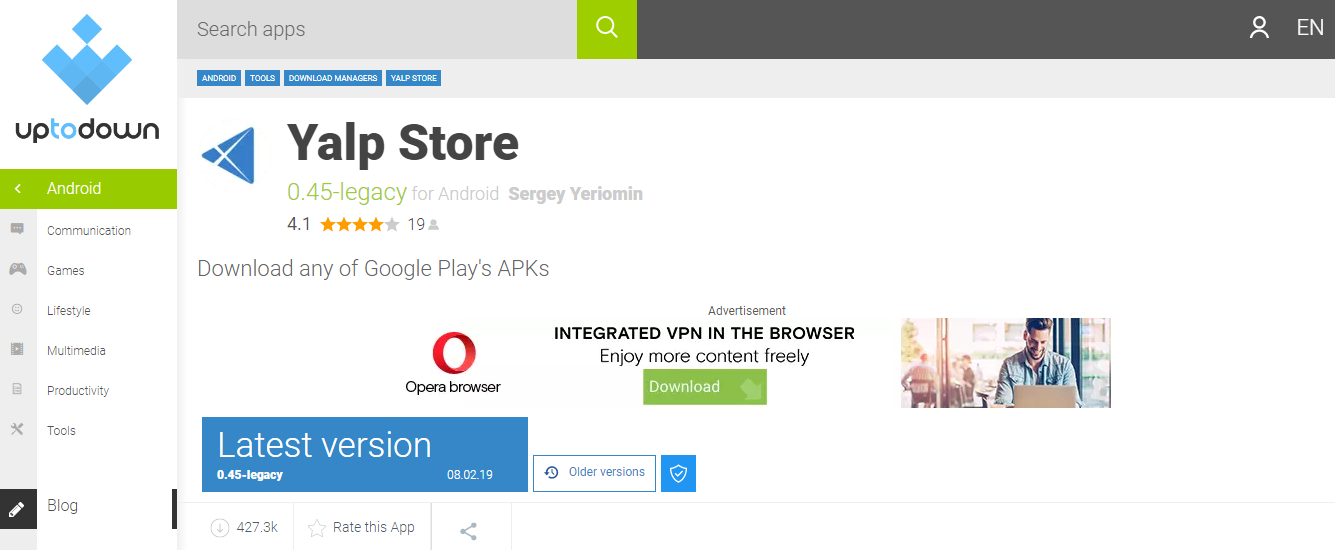This screenshot has height=550, width=1335.
Task: Open Lifestyle category
Action: [69, 310]
